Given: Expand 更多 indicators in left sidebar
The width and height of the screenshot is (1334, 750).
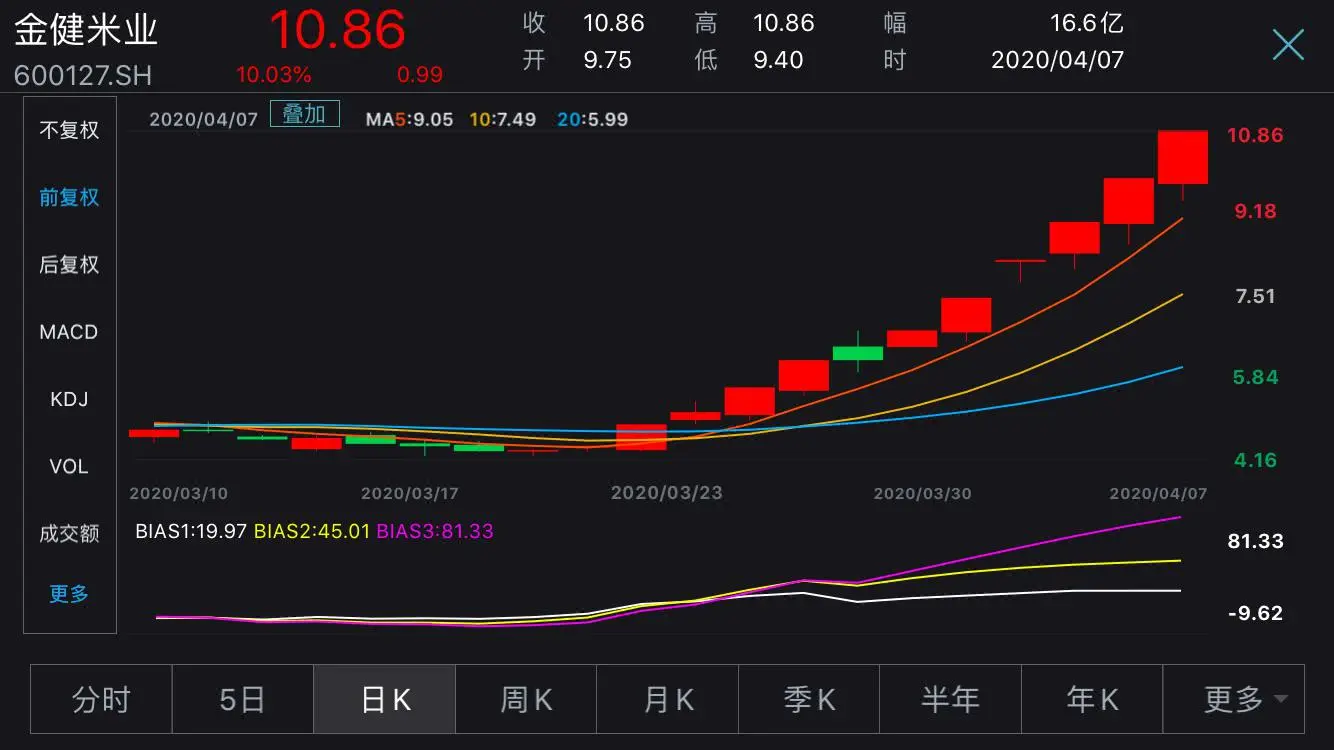Looking at the screenshot, I should pyautogui.click(x=69, y=594).
